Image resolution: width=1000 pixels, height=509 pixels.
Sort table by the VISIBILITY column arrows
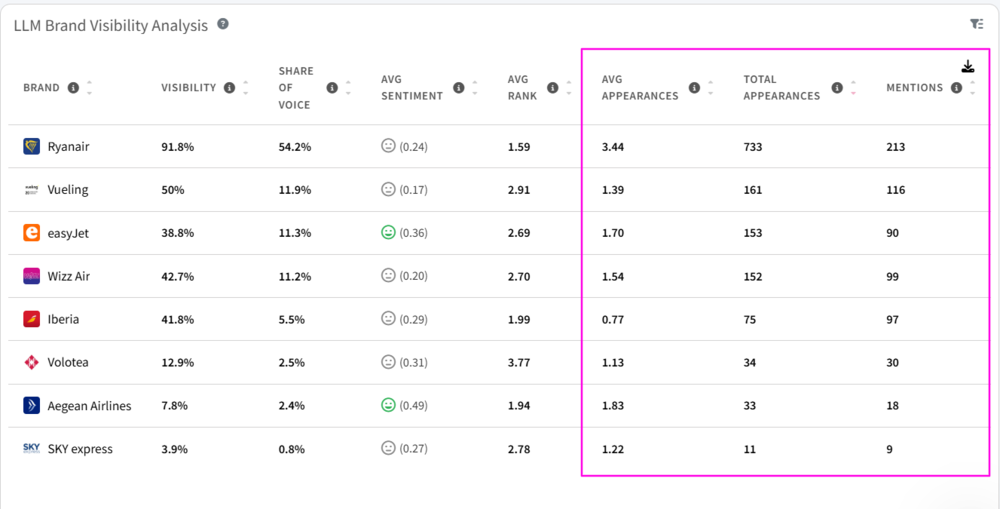[x=246, y=87]
